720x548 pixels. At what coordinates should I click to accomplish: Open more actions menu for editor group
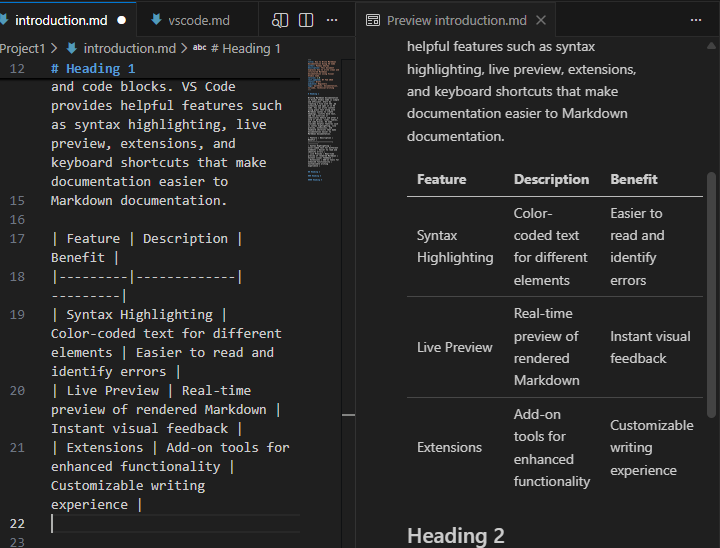click(x=332, y=20)
